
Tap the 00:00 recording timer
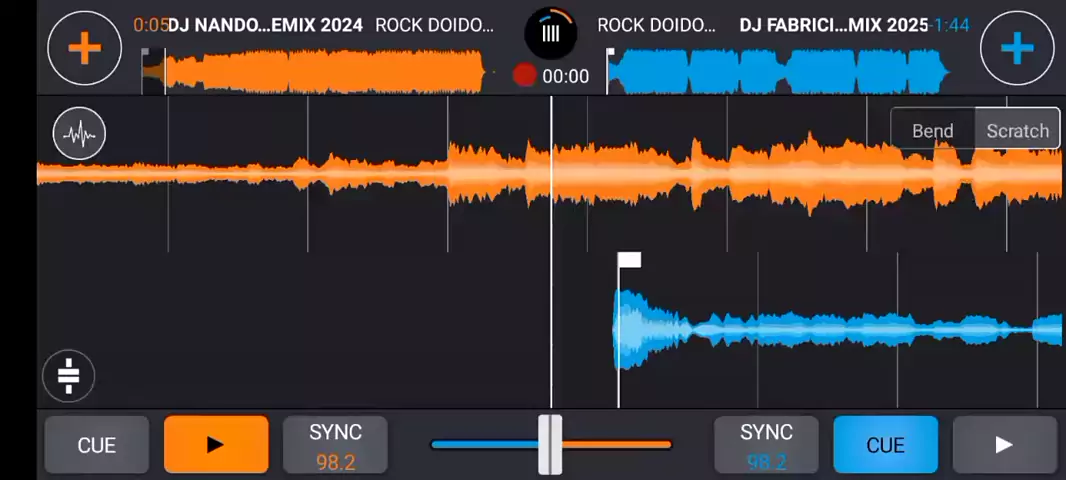click(x=566, y=76)
